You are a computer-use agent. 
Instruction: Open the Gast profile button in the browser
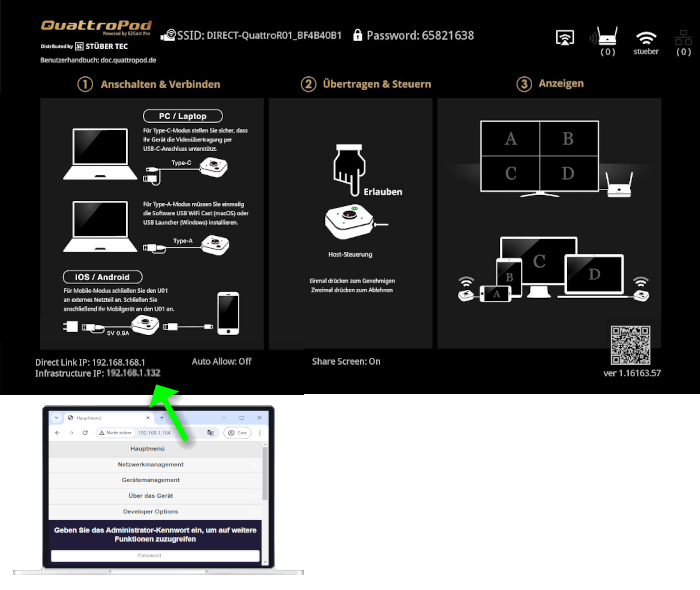[x=237, y=432]
